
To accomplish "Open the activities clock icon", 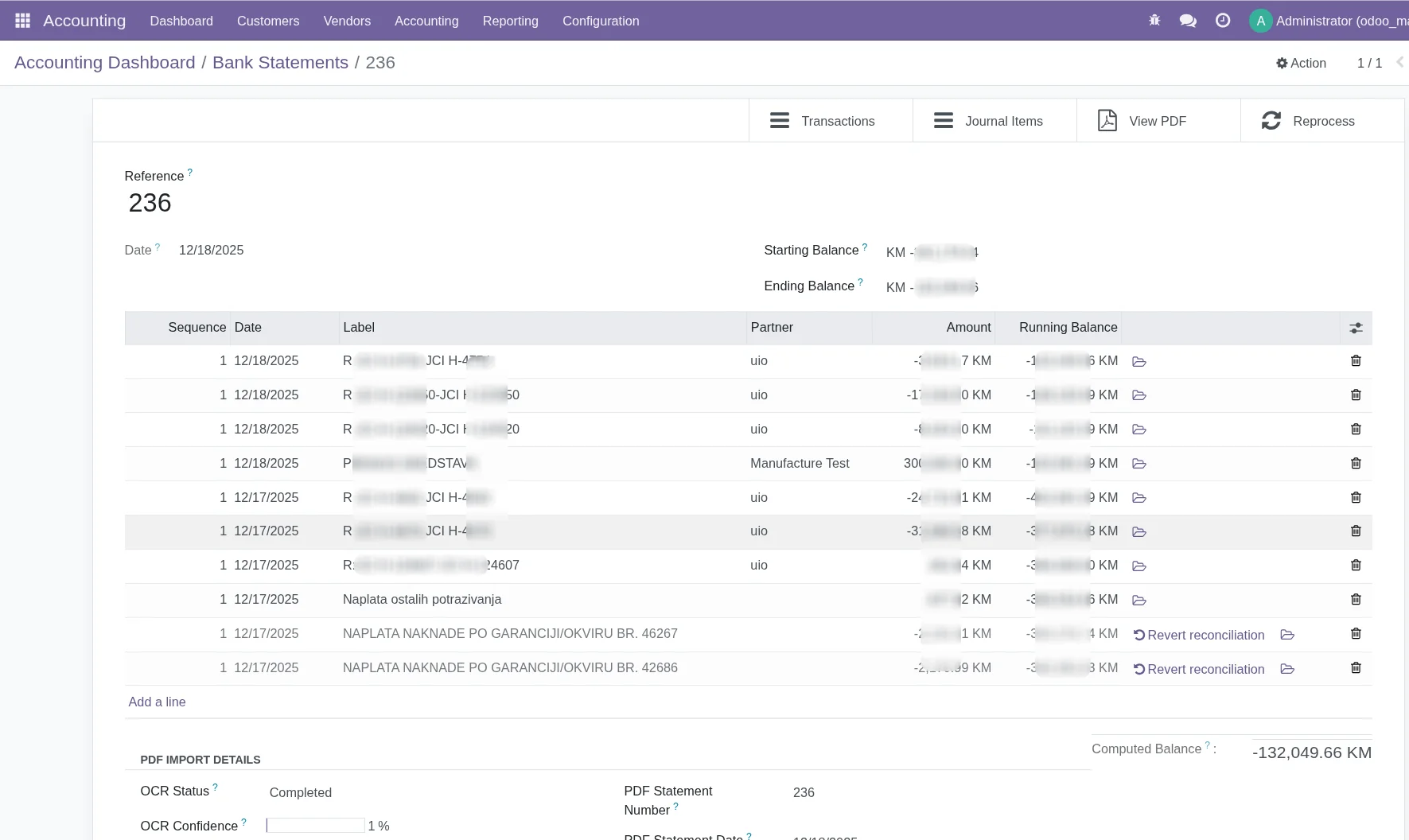I will pos(1223,21).
